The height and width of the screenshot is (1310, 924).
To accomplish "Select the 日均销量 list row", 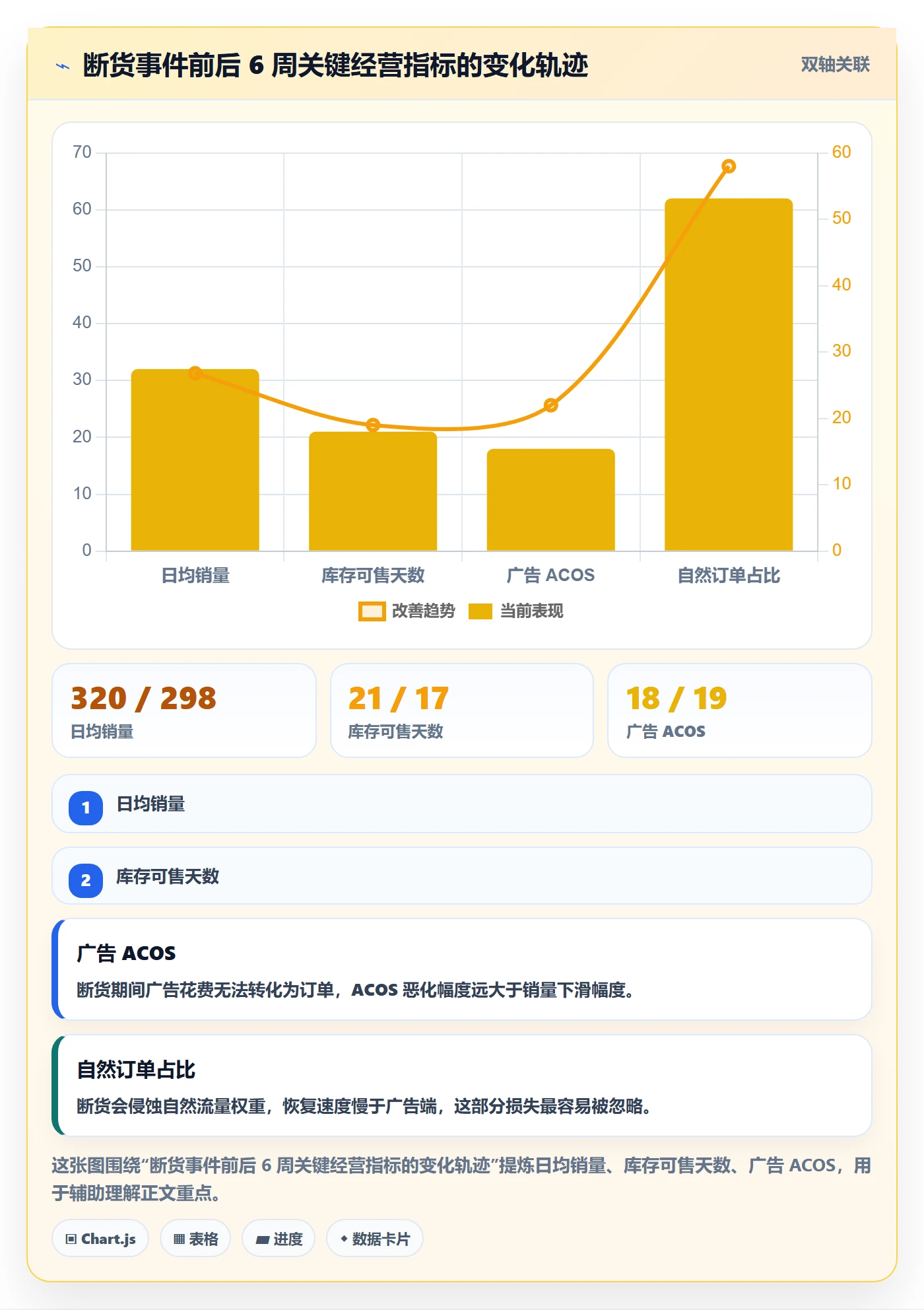I will (462, 804).
